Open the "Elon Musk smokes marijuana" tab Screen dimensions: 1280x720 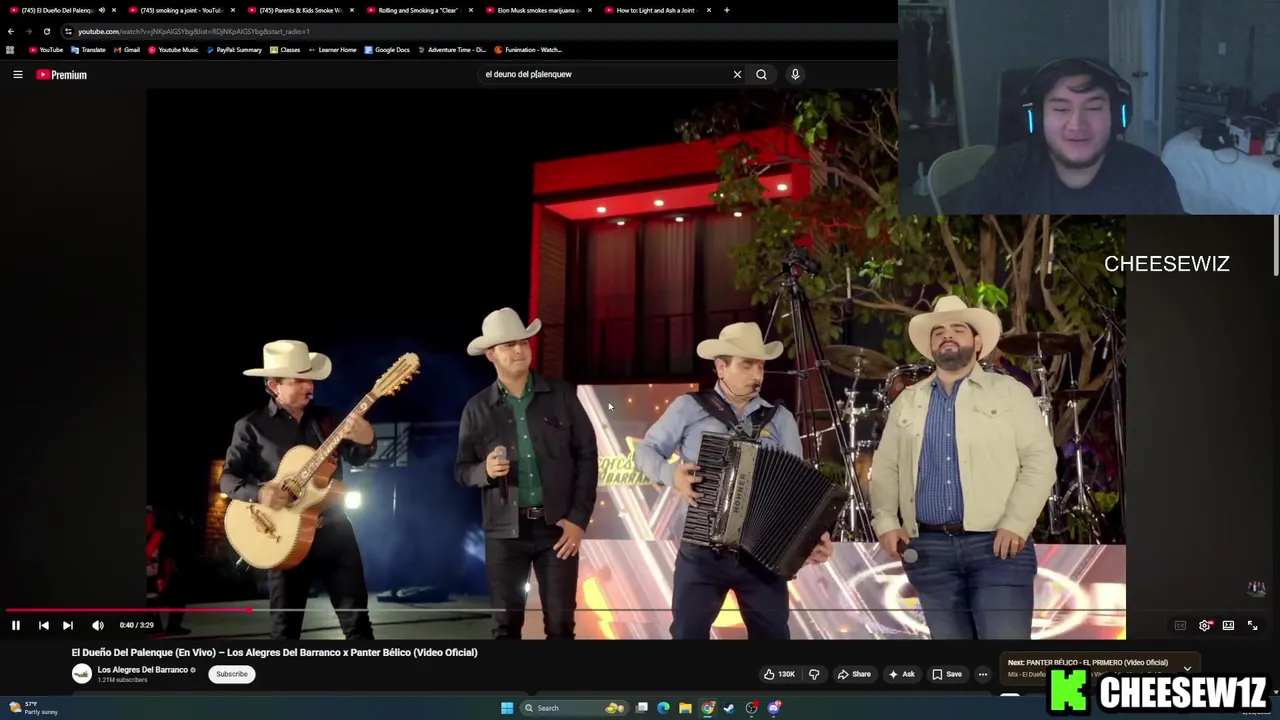(x=537, y=10)
